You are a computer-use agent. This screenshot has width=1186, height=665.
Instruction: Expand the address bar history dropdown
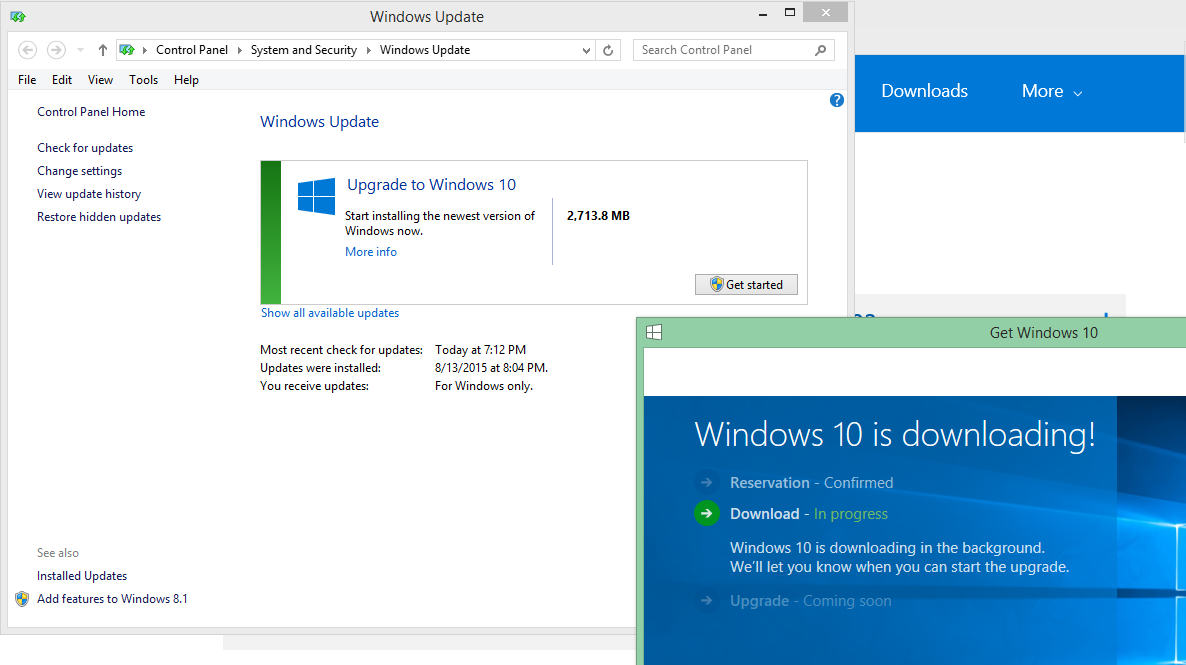pyautogui.click(x=586, y=50)
